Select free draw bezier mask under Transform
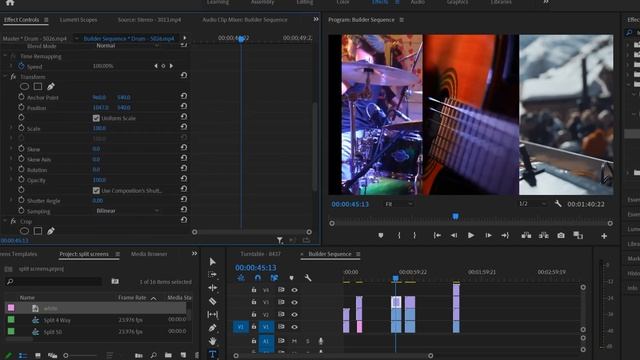 pyautogui.click(x=51, y=87)
